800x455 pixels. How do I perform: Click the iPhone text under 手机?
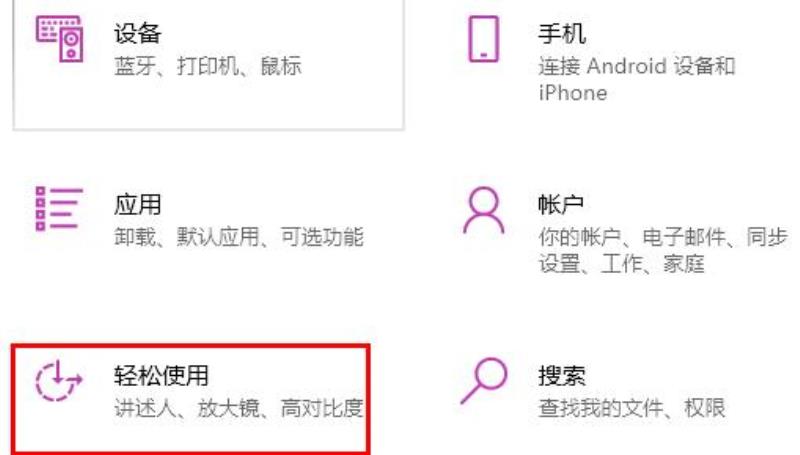click(x=572, y=93)
